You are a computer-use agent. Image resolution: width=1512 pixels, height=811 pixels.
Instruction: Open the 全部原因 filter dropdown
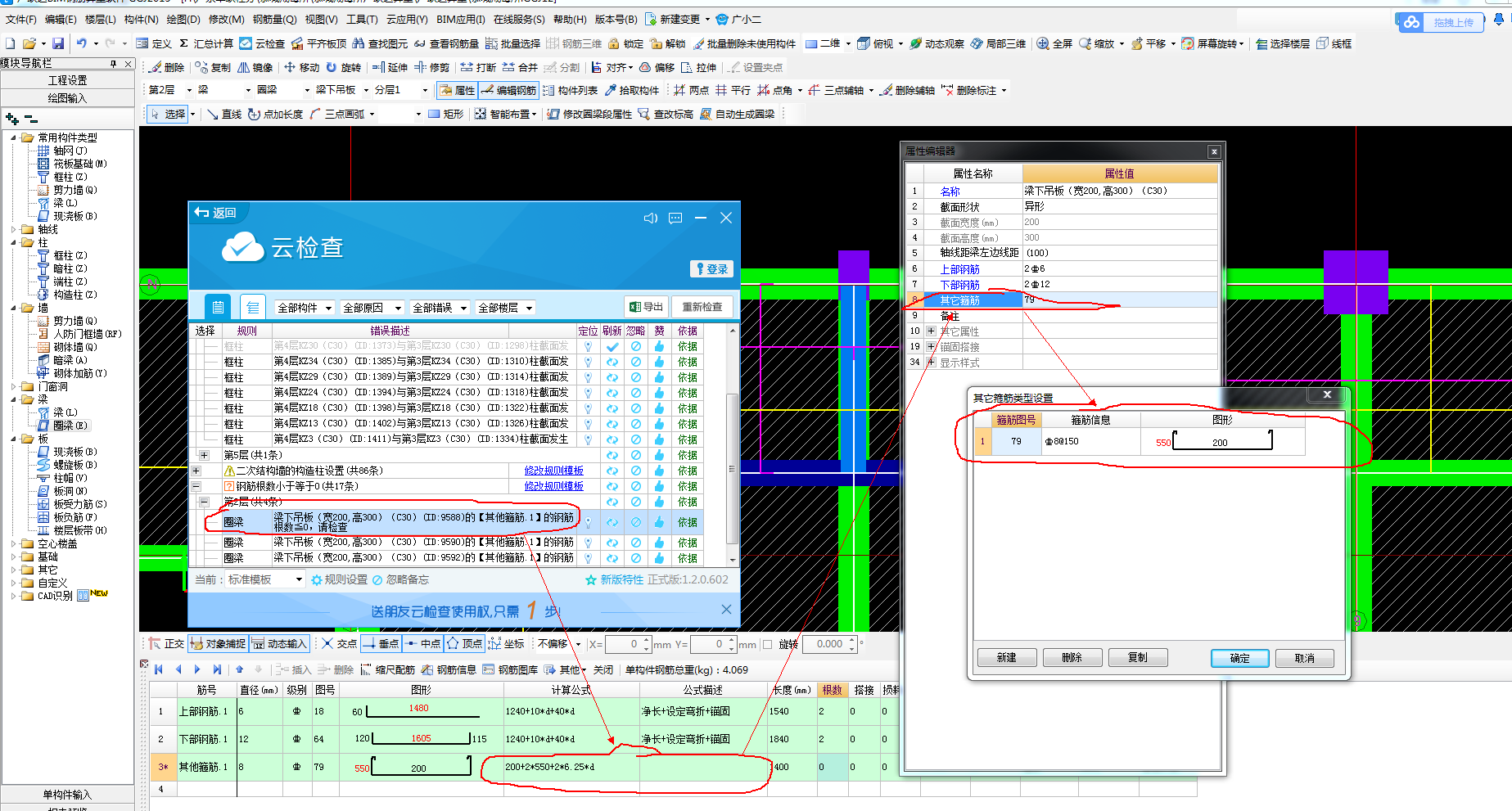coord(371,308)
